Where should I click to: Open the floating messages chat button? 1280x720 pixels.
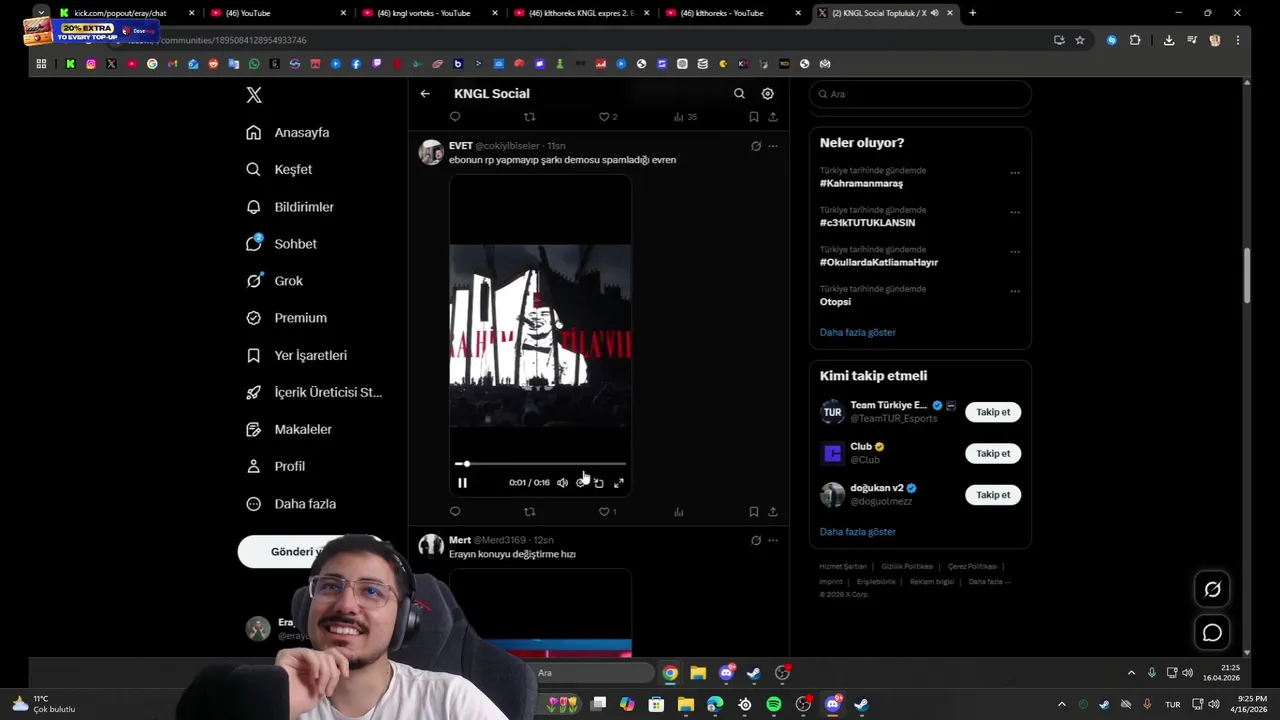pos(1212,633)
